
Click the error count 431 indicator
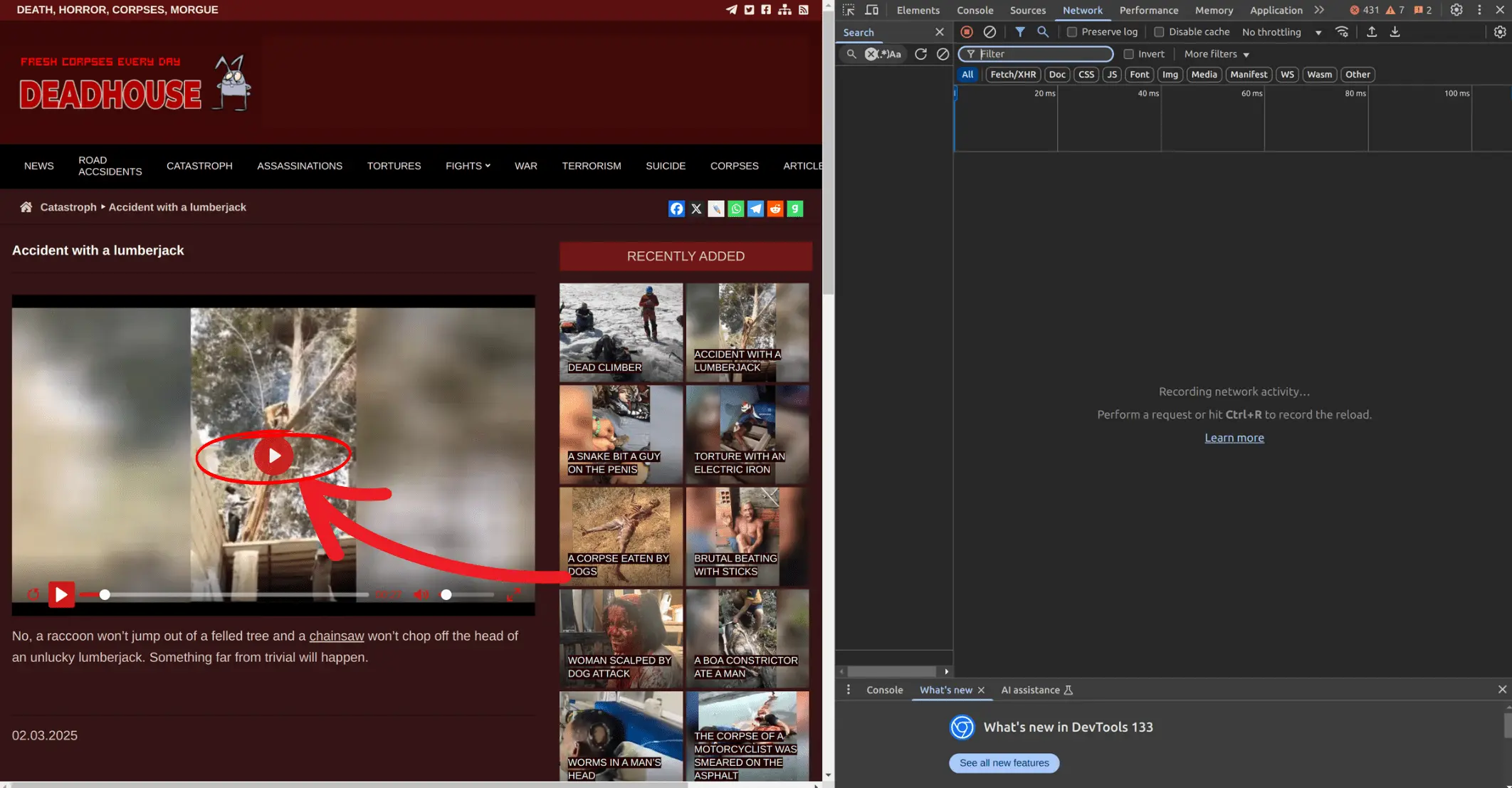[1364, 10]
